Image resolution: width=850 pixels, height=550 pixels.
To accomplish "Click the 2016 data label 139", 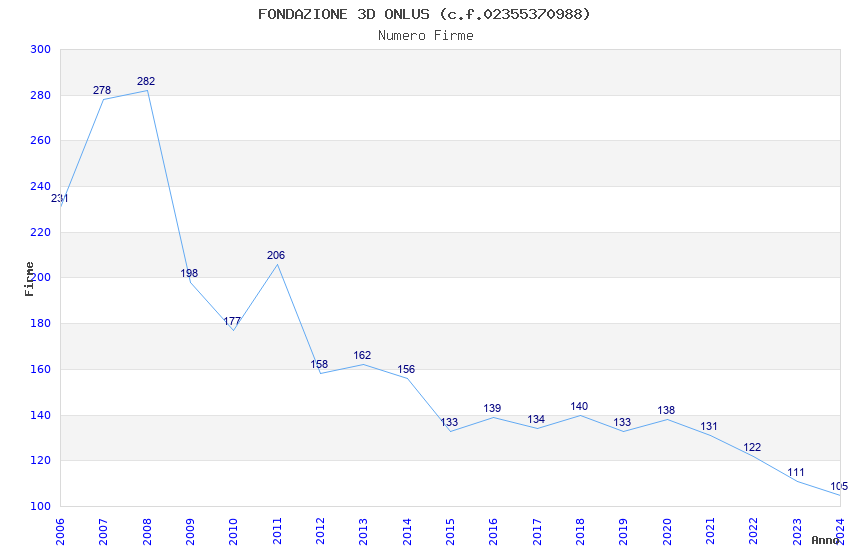I will (492, 409).
